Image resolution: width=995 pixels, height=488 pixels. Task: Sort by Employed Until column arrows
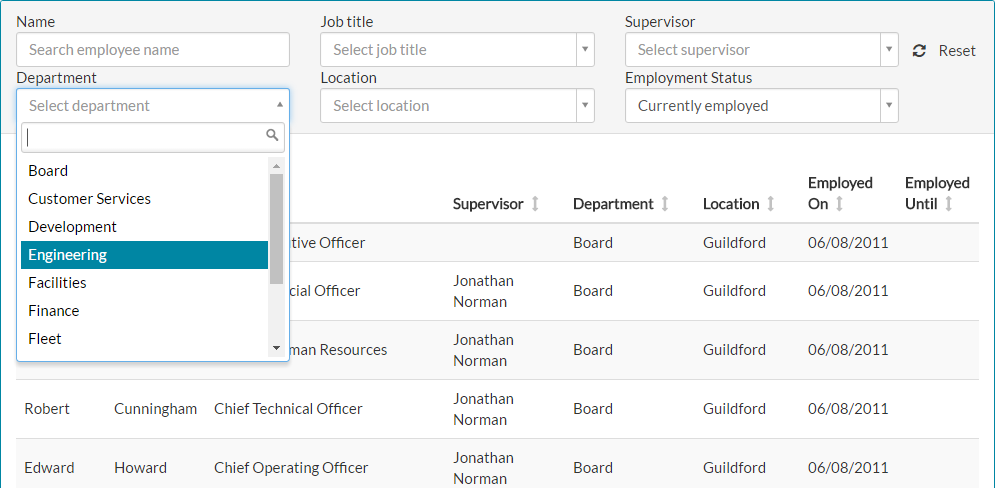pos(948,204)
